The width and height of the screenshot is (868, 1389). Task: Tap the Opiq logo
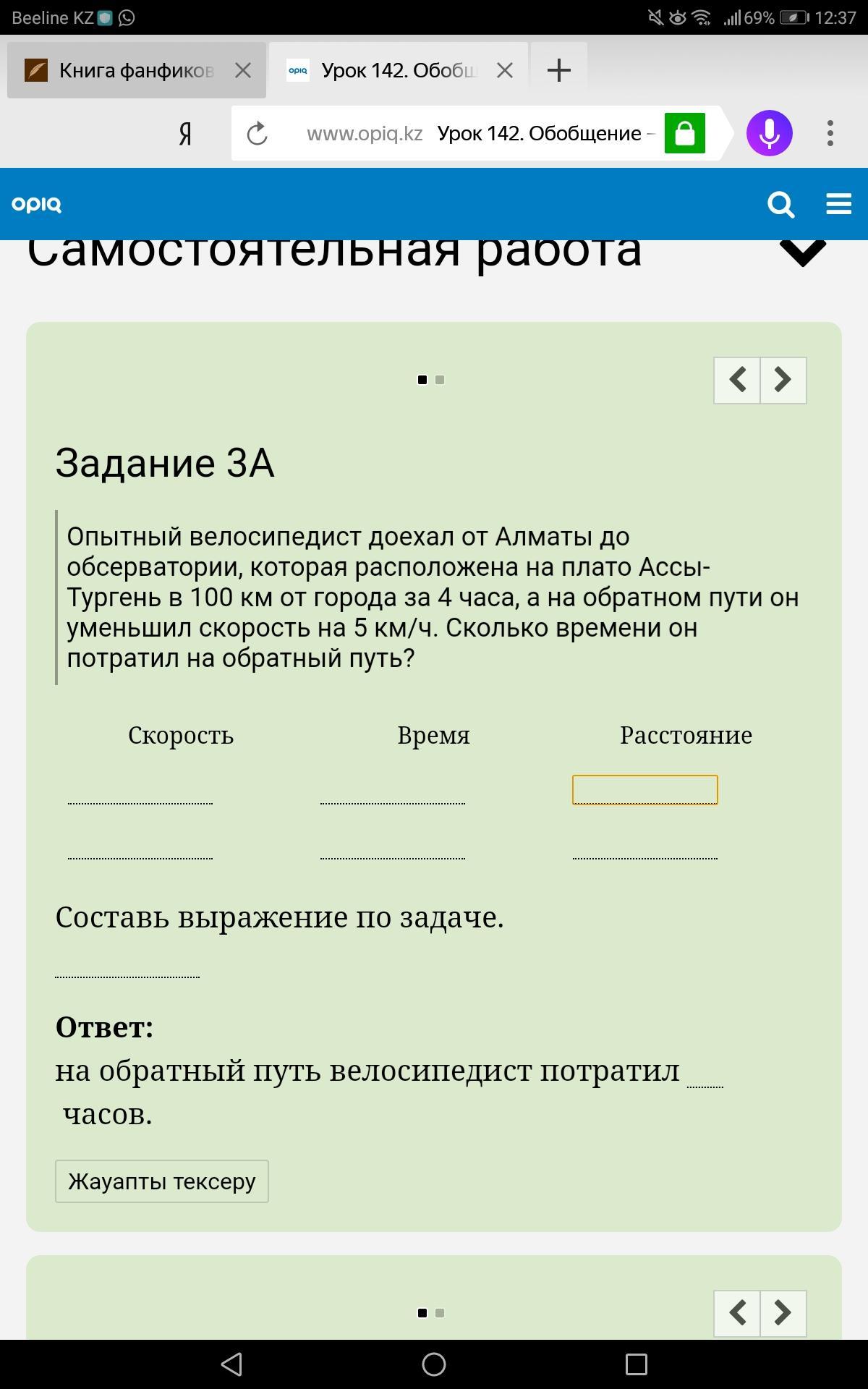(x=36, y=205)
